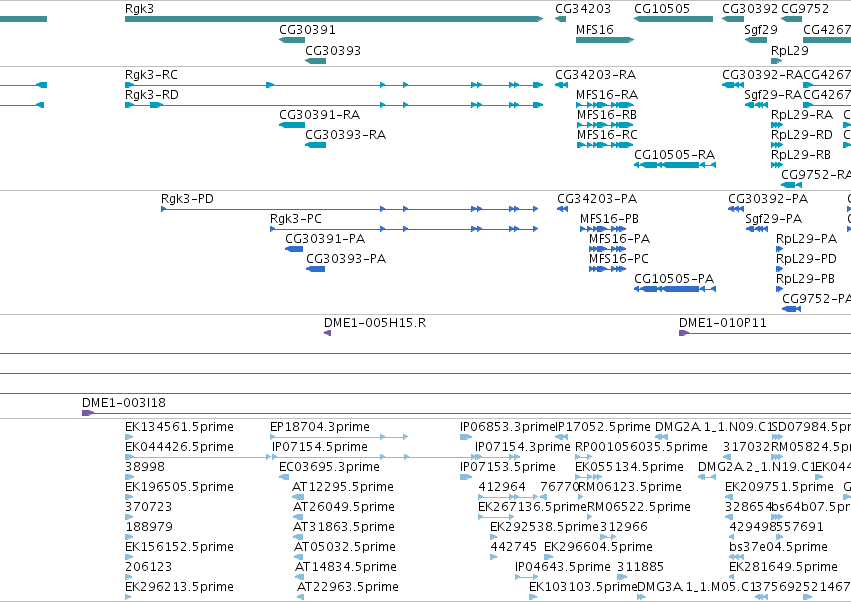This screenshot has width=851, height=602.
Task: Click the CG30393-PA protein feature
Action: pos(315,269)
